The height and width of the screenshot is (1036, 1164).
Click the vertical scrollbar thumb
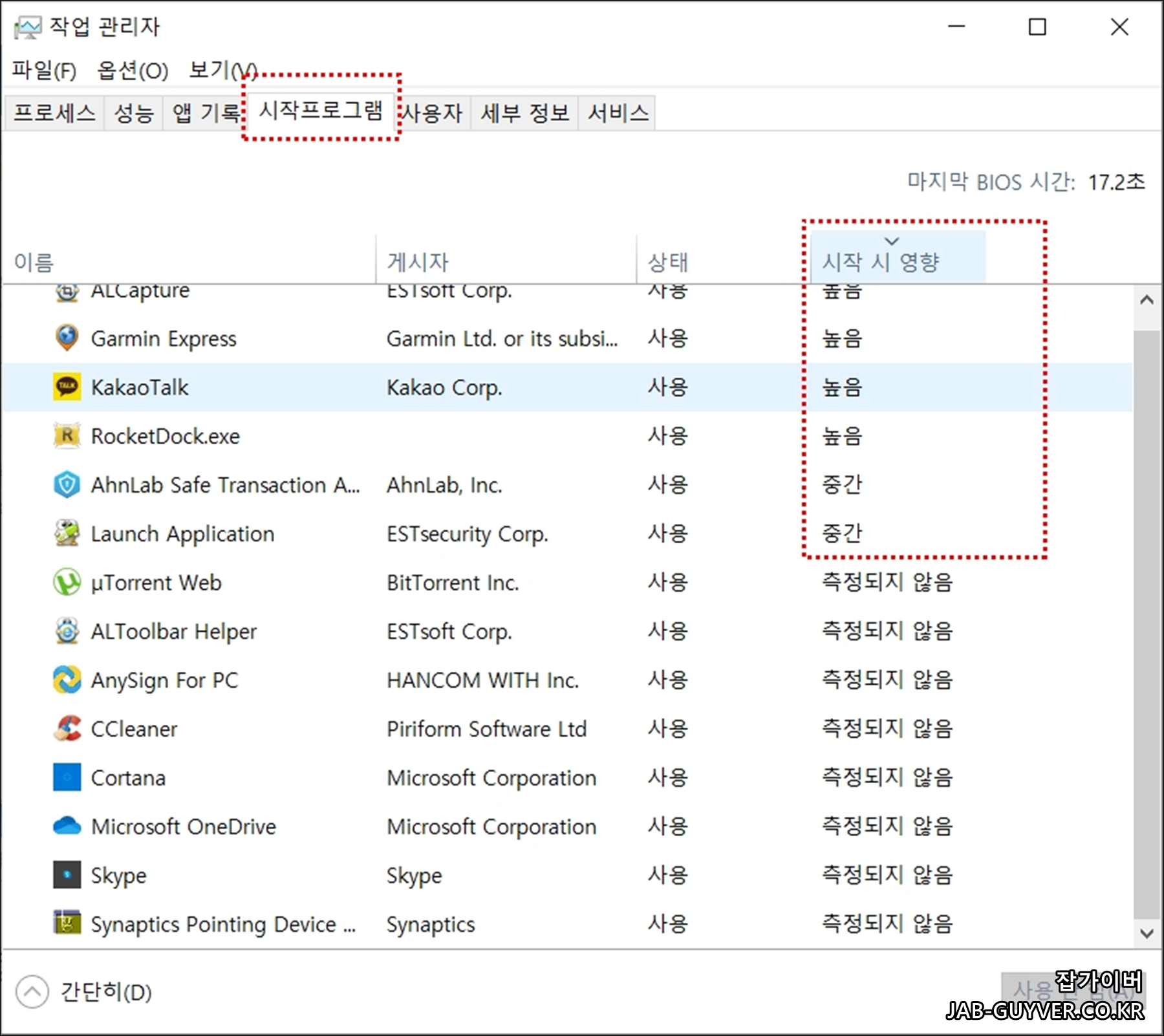1147,624
